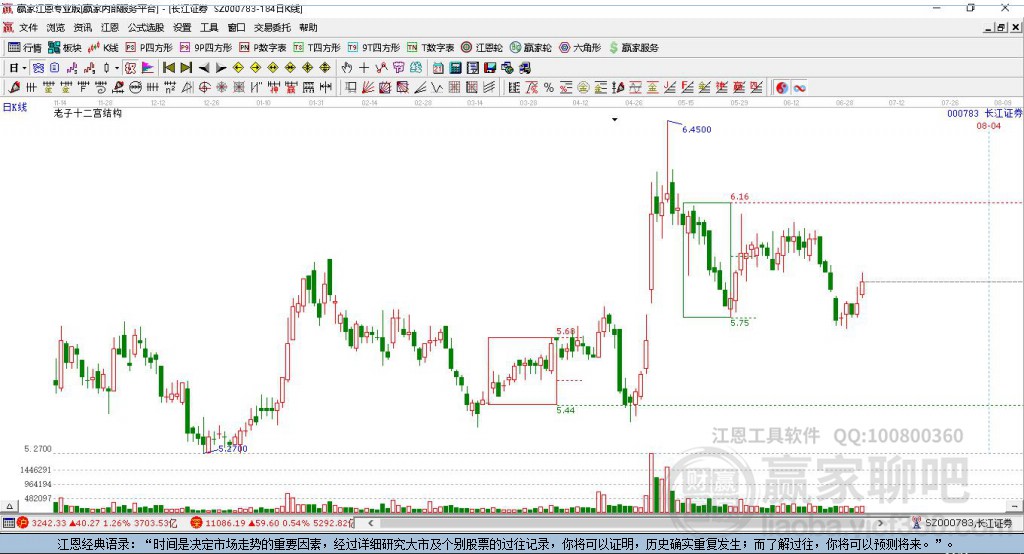The image size is (1024, 554).
Task: Jump to the first bar
Action: pos(168,68)
